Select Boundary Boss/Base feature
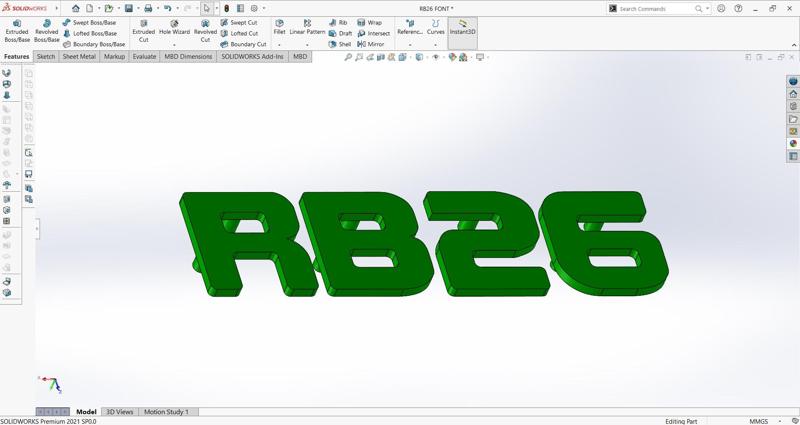Image resolution: width=800 pixels, height=425 pixels. pyautogui.click(x=94, y=44)
